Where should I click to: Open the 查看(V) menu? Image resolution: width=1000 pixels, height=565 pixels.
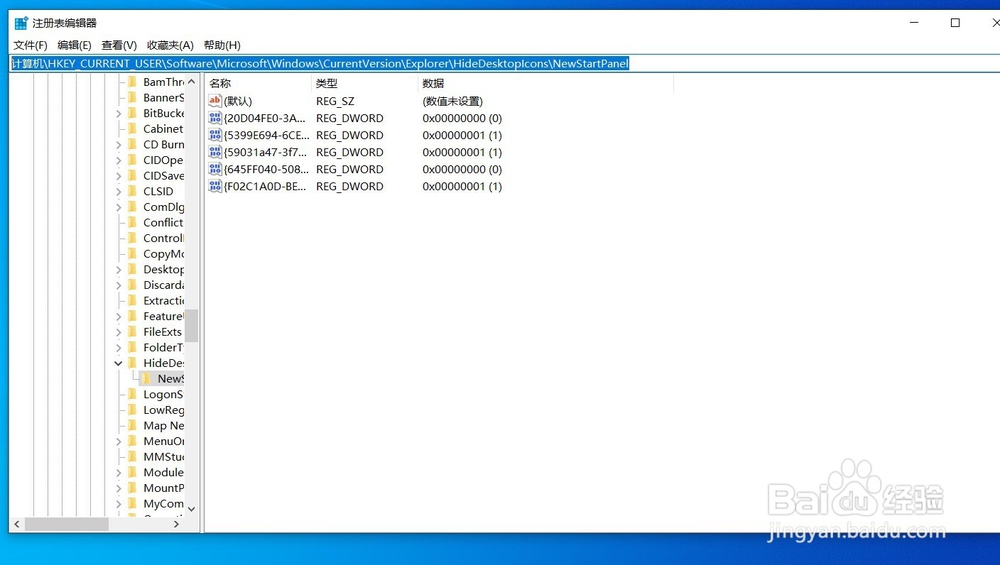pyautogui.click(x=119, y=45)
